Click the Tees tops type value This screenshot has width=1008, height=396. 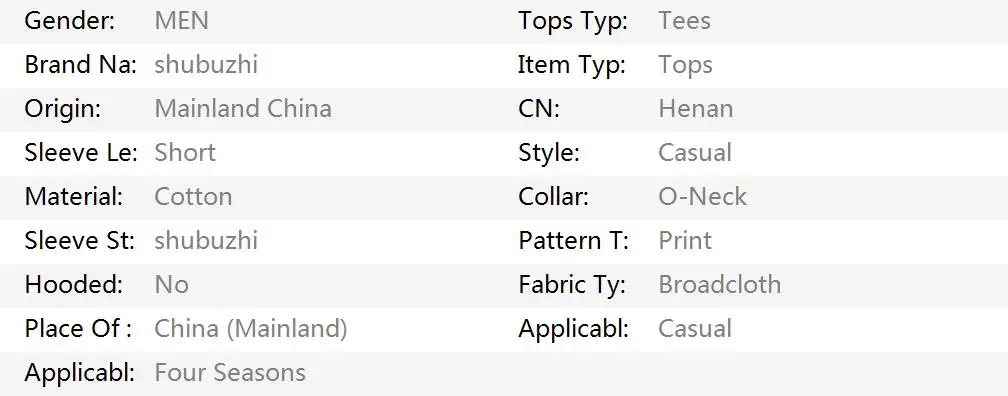(x=685, y=21)
